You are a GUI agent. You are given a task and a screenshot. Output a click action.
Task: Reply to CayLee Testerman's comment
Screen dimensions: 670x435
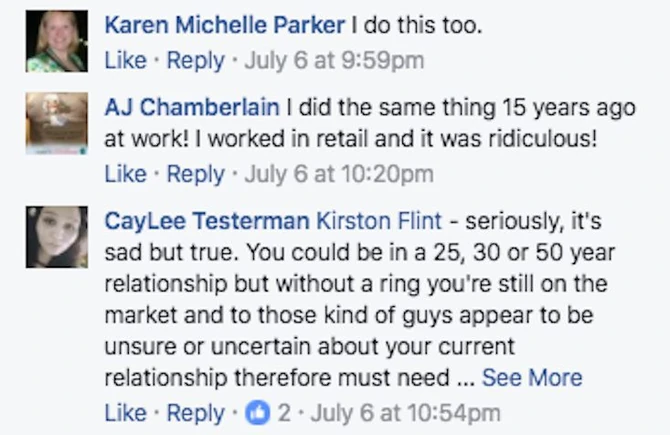click(x=196, y=412)
